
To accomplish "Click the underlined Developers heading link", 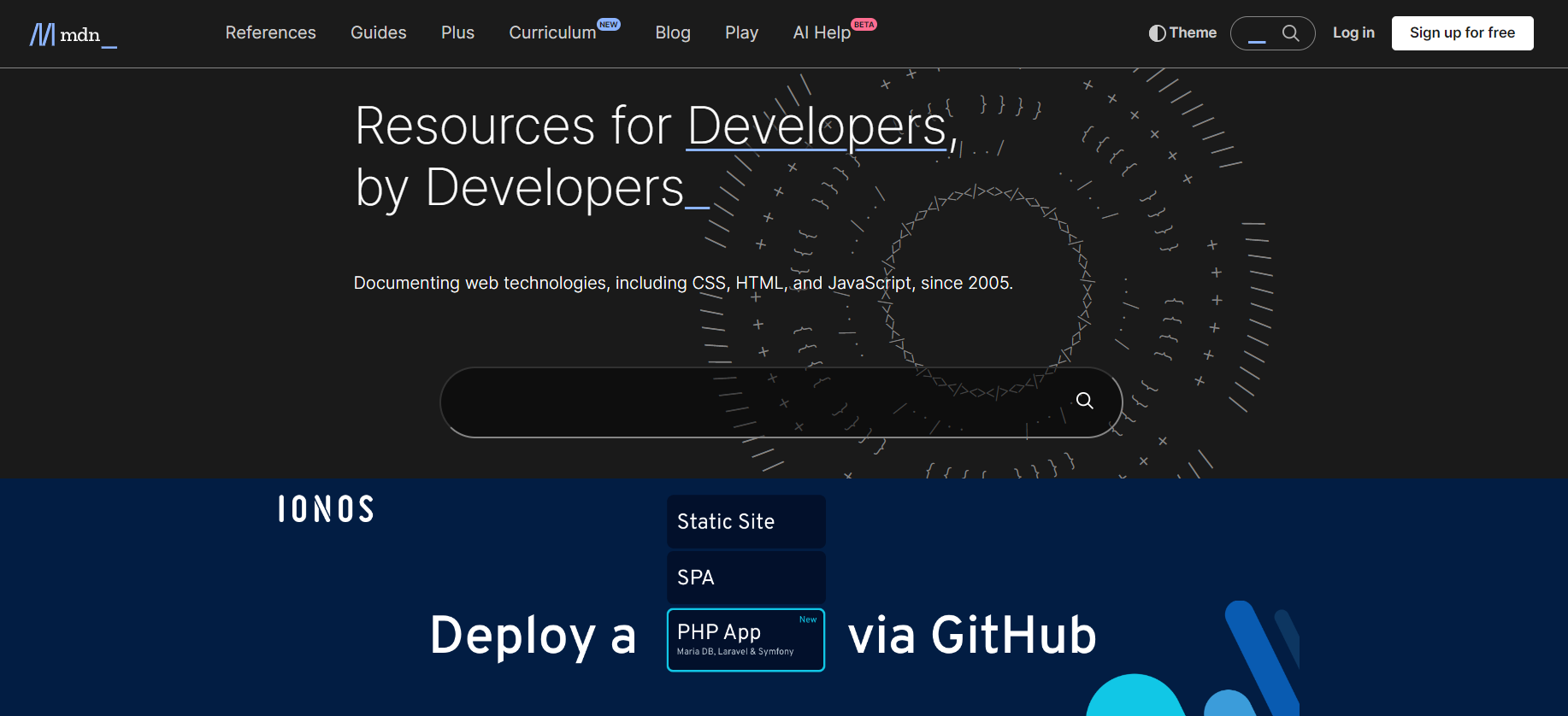I will coord(817,126).
